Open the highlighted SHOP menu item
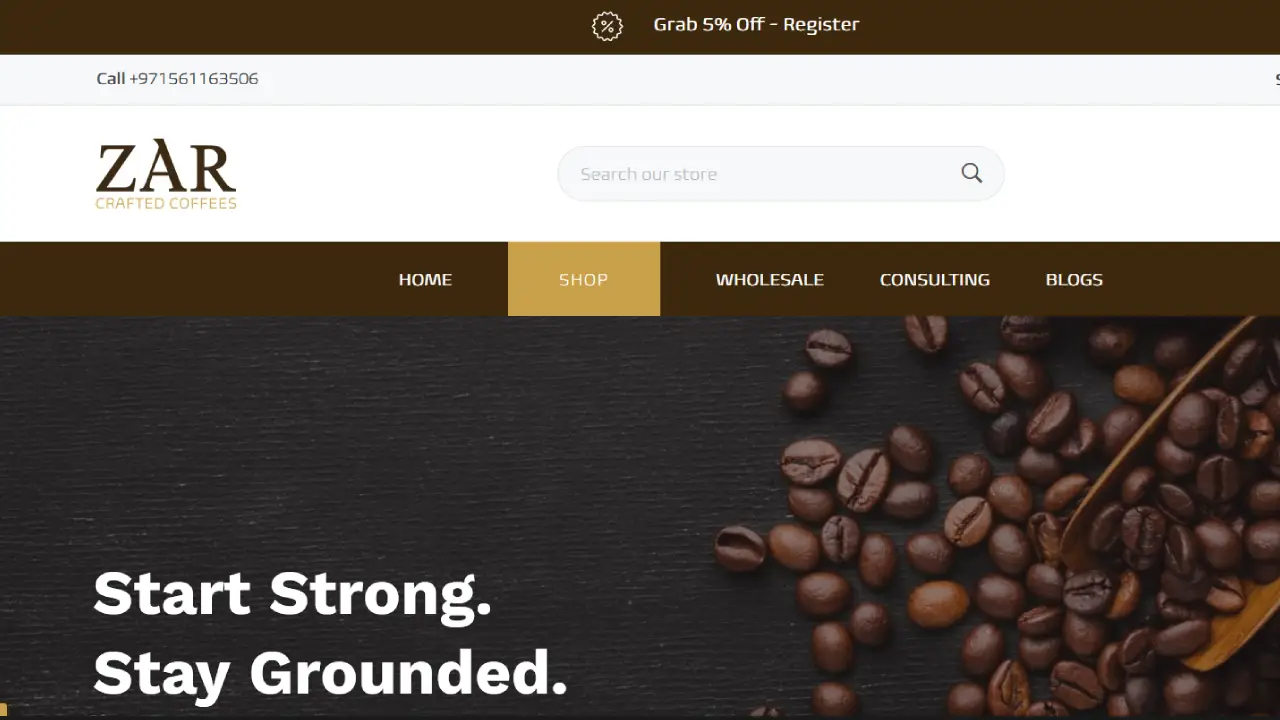 click(x=584, y=279)
